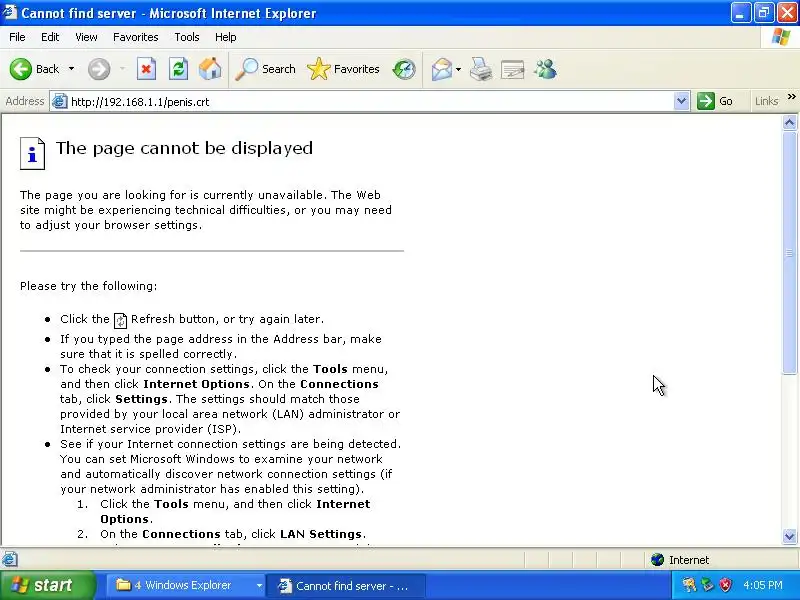Click the Refresh toolbar icon

pos(178,69)
